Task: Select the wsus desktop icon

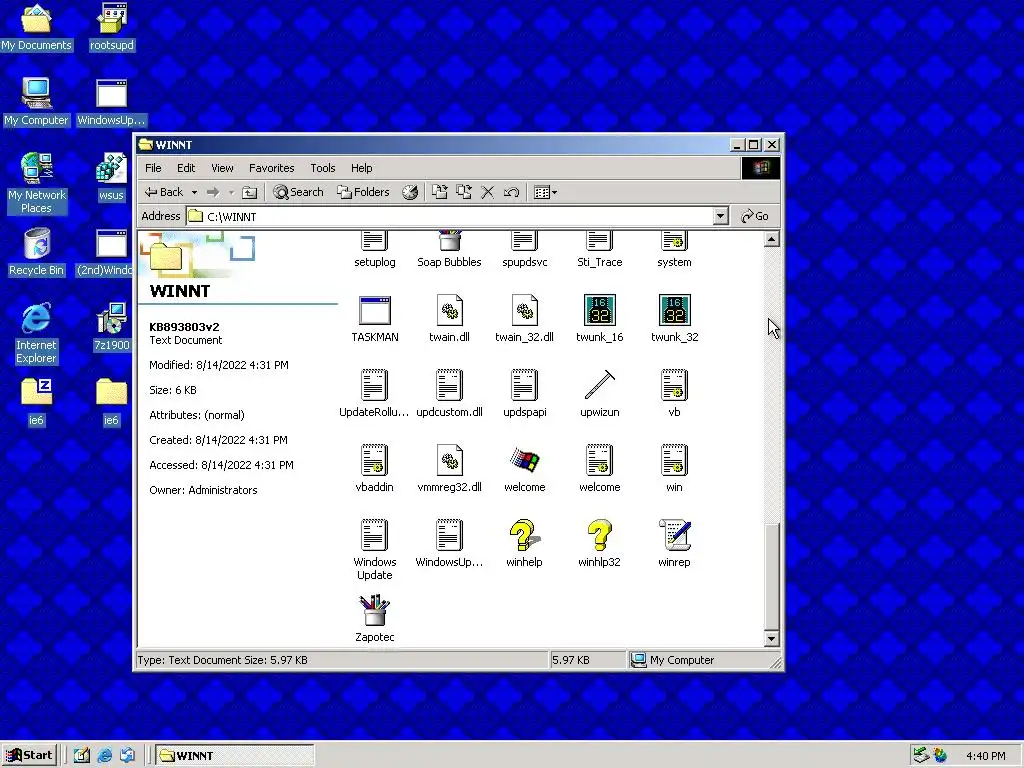Action: click(111, 178)
